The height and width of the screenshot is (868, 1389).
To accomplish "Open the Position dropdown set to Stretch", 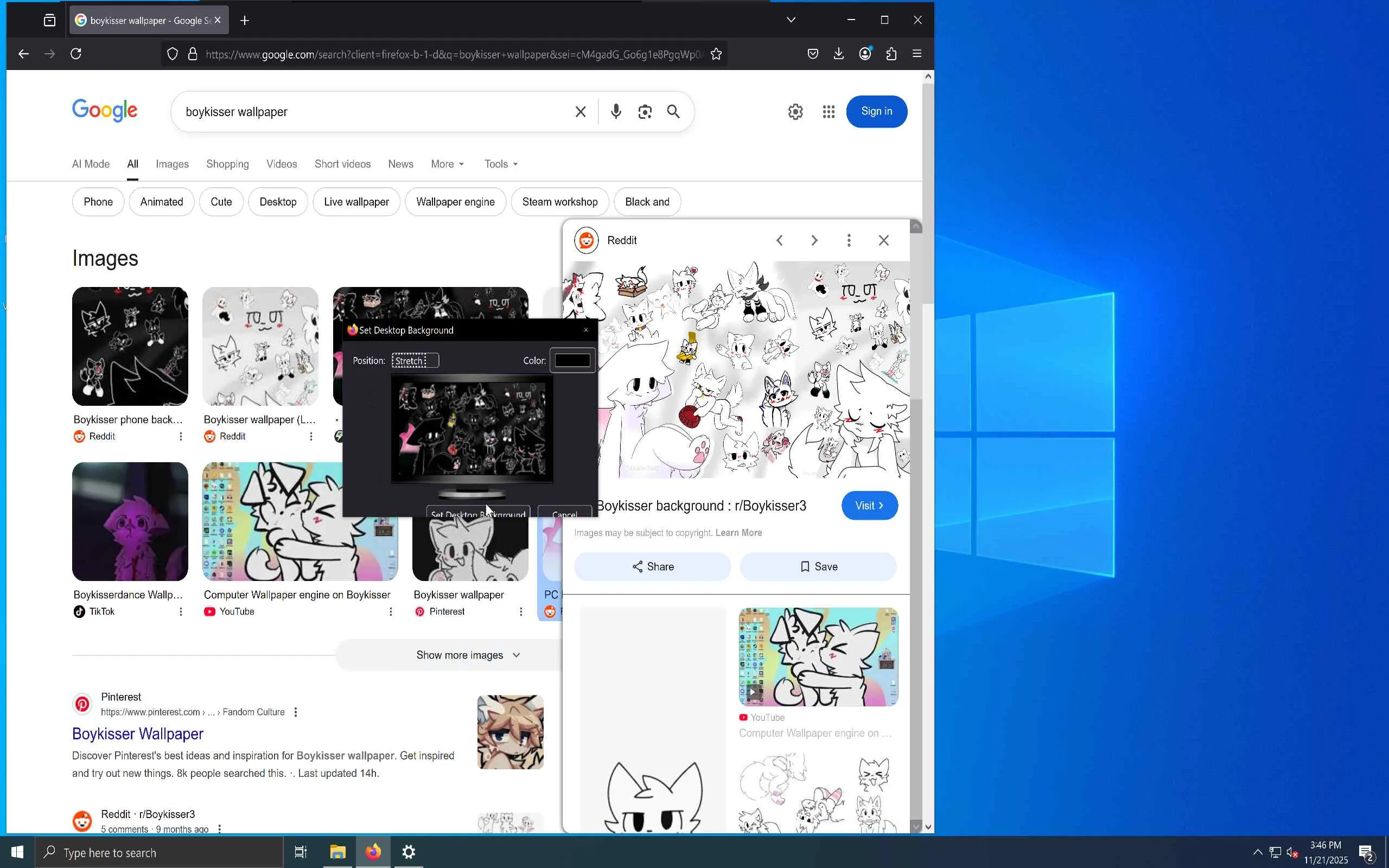I will (415, 361).
